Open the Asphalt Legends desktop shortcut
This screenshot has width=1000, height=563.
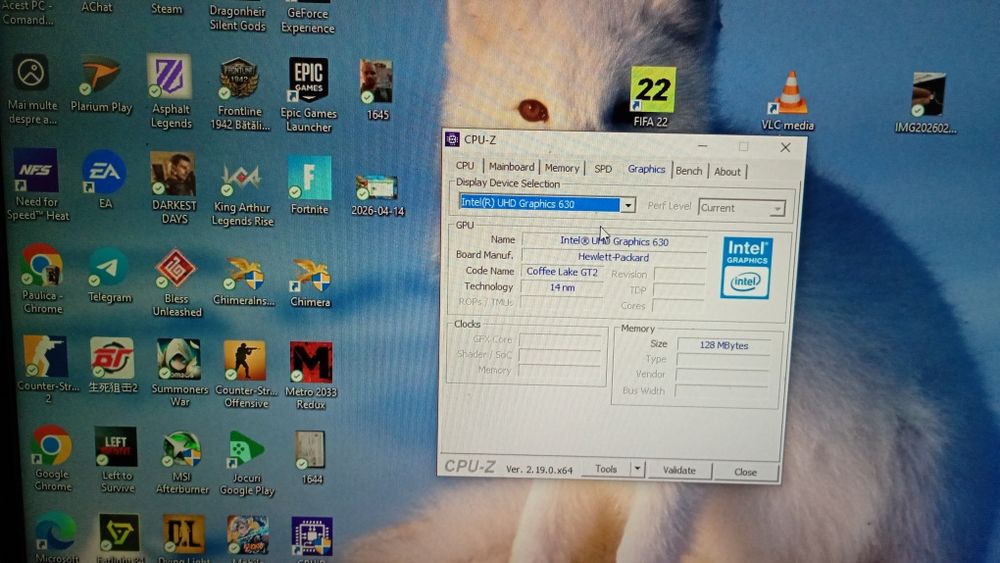pyautogui.click(x=170, y=91)
